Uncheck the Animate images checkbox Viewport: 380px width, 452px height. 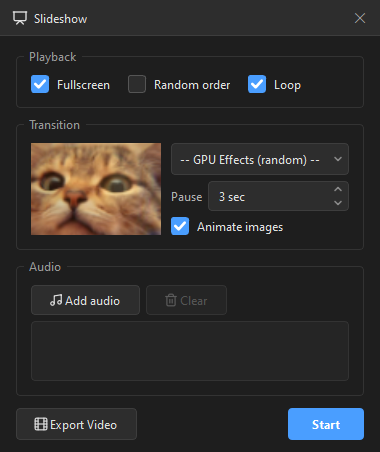click(180, 226)
